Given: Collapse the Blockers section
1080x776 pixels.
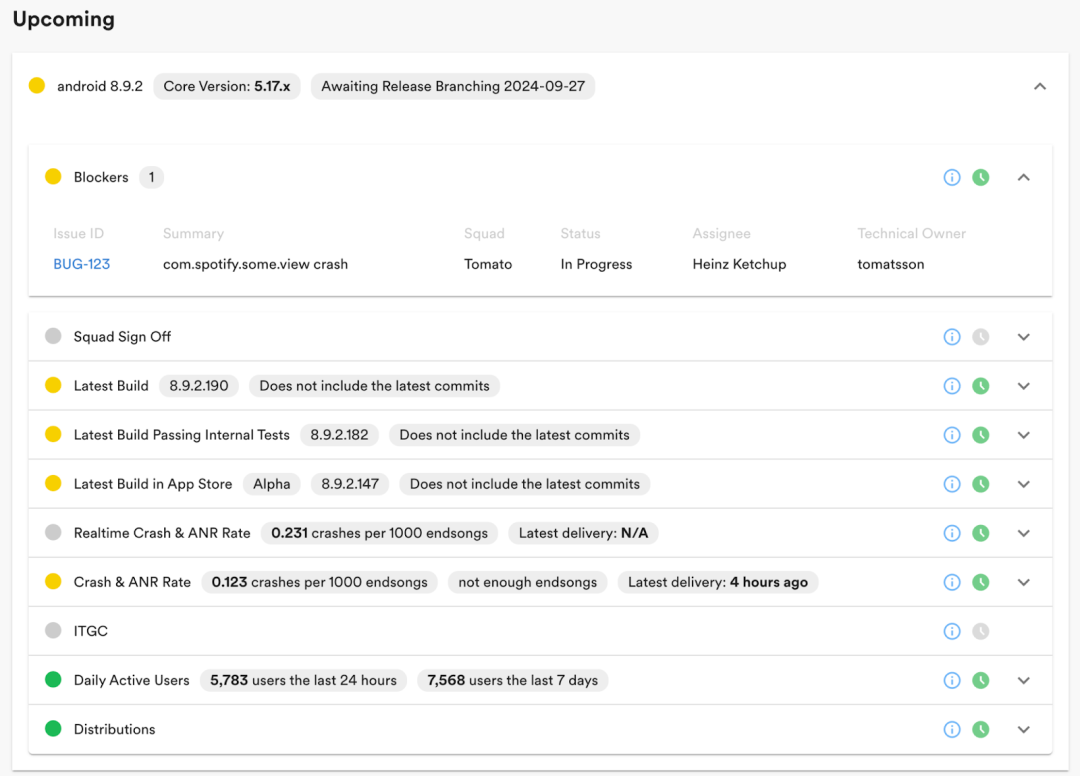Looking at the screenshot, I should pyautogui.click(x=1024, y=178).
